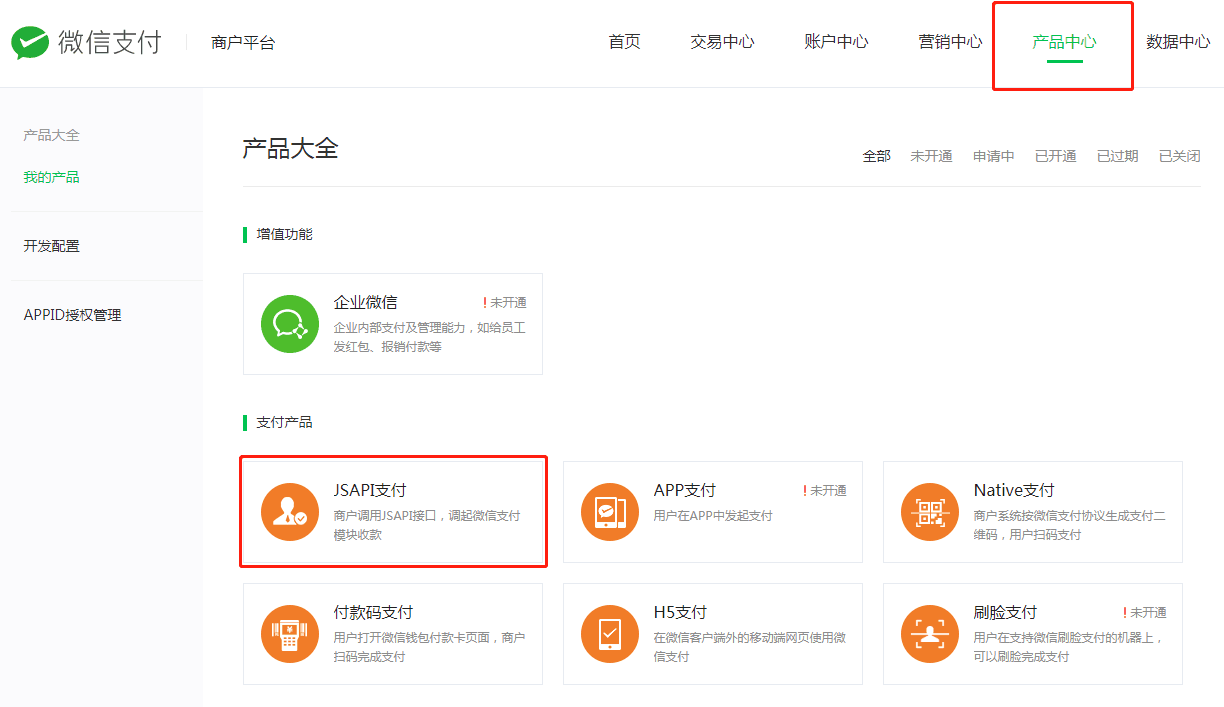This screenshot has height=707, width=1224.
Task: Click the 刷脸支付 title text
Action: [1005, 612]
